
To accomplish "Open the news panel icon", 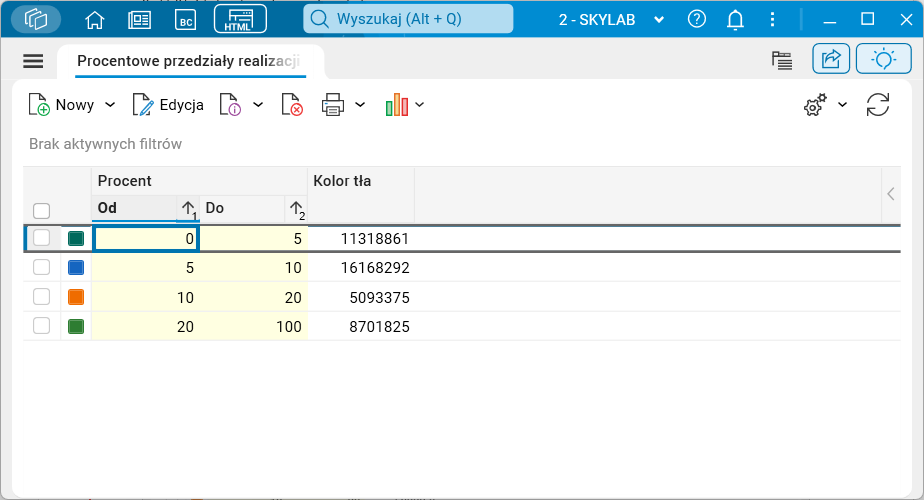I will pyautogui.click(x=140, y=20).
